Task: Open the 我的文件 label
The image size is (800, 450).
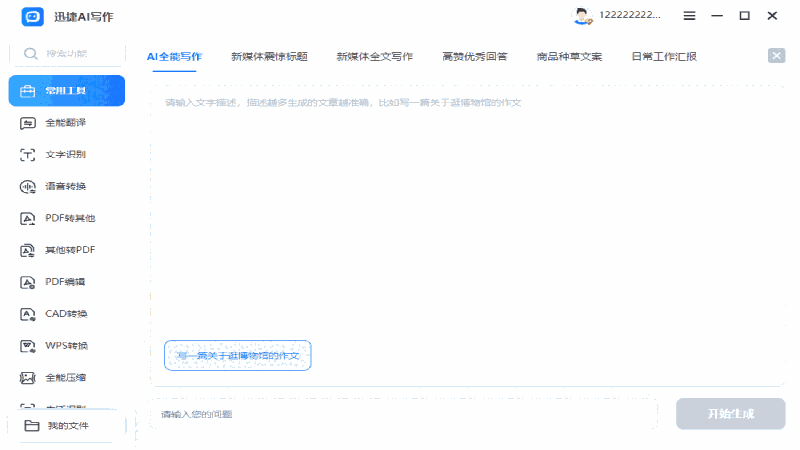Action: (68, 426)
